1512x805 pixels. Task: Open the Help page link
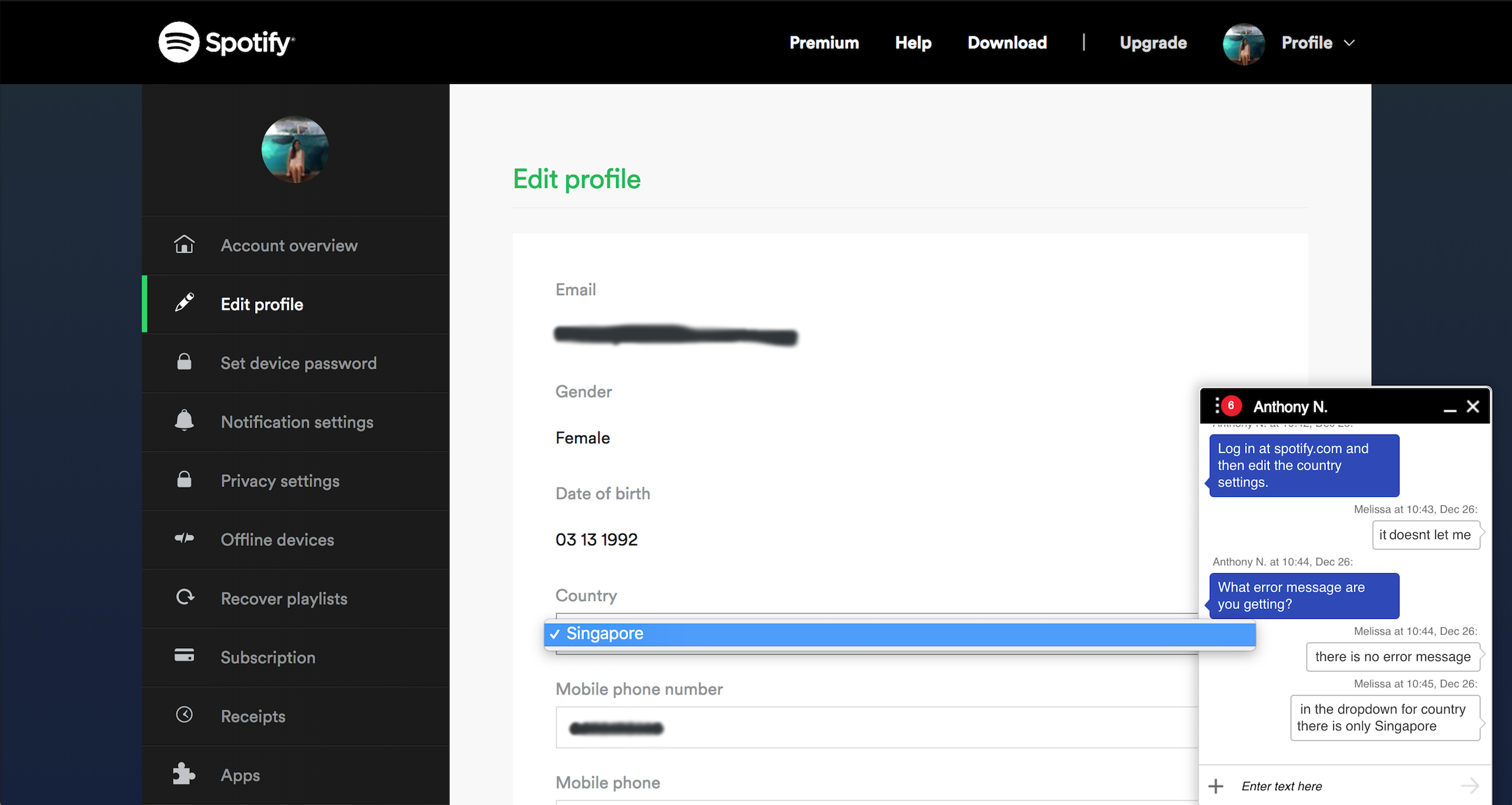click(913, 43)
